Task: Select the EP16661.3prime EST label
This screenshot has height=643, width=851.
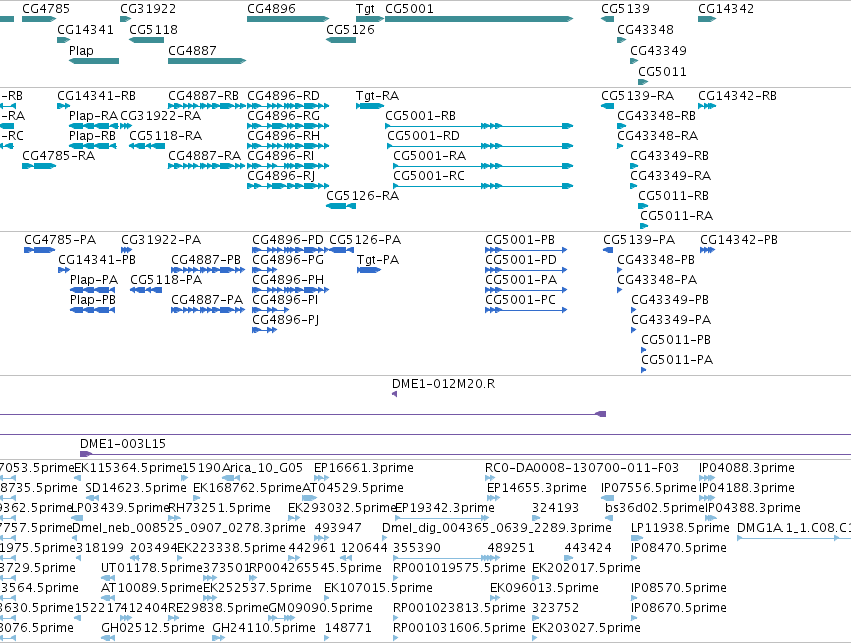Action: (364, 468)
